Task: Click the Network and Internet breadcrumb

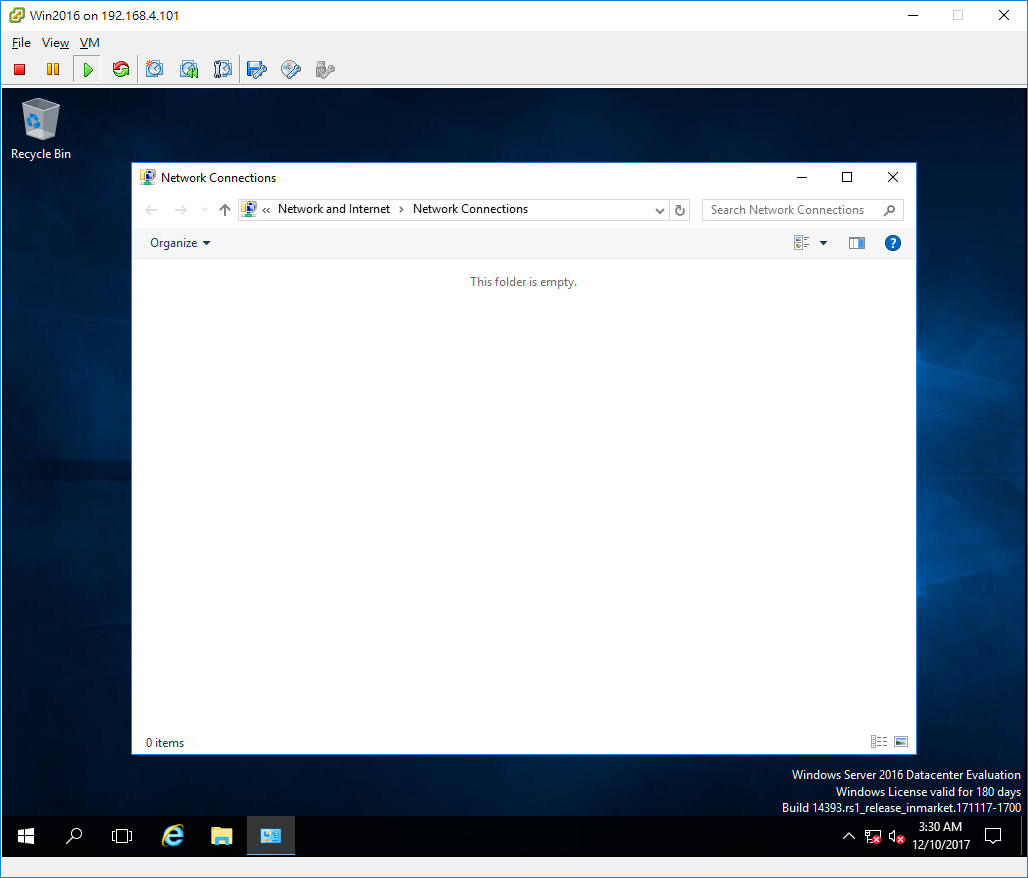Action: [334, 209]
